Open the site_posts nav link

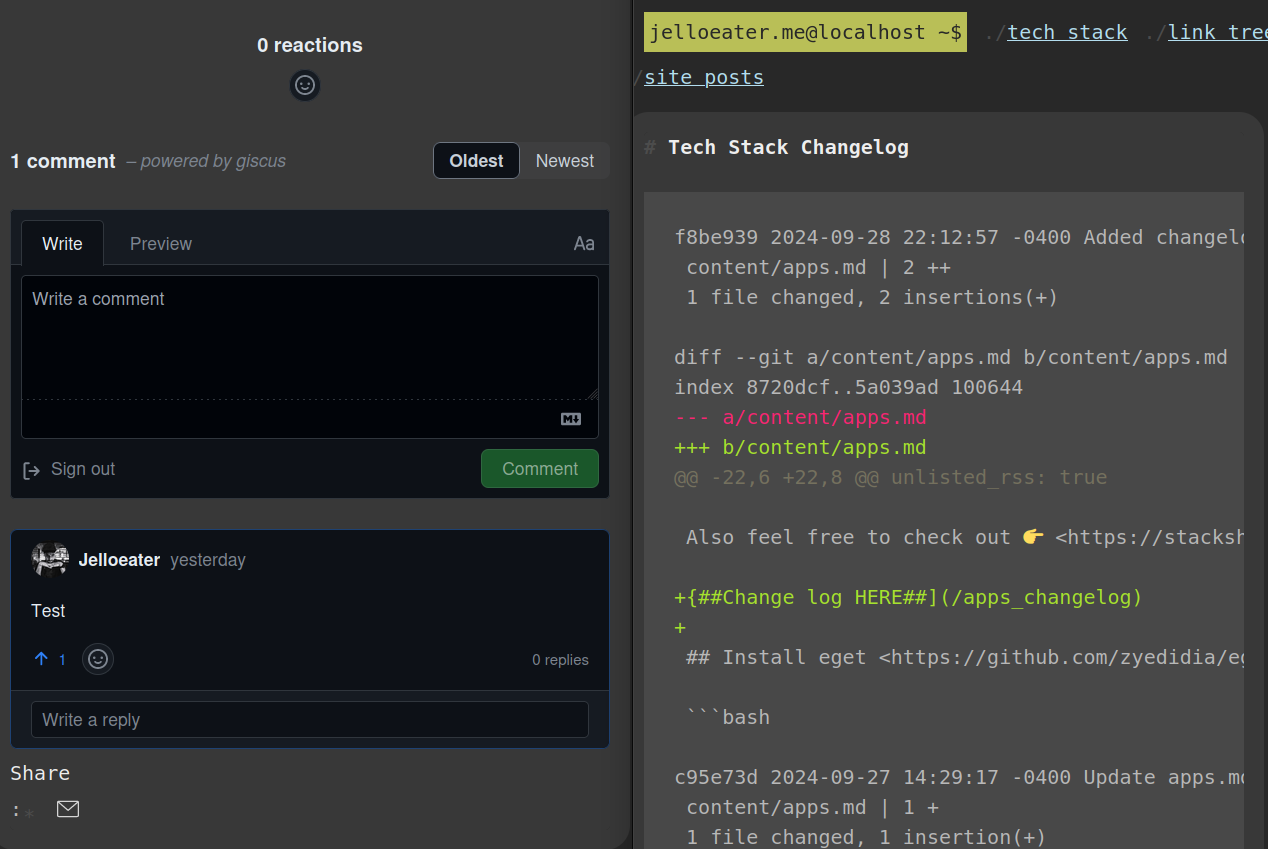point(704,77)
